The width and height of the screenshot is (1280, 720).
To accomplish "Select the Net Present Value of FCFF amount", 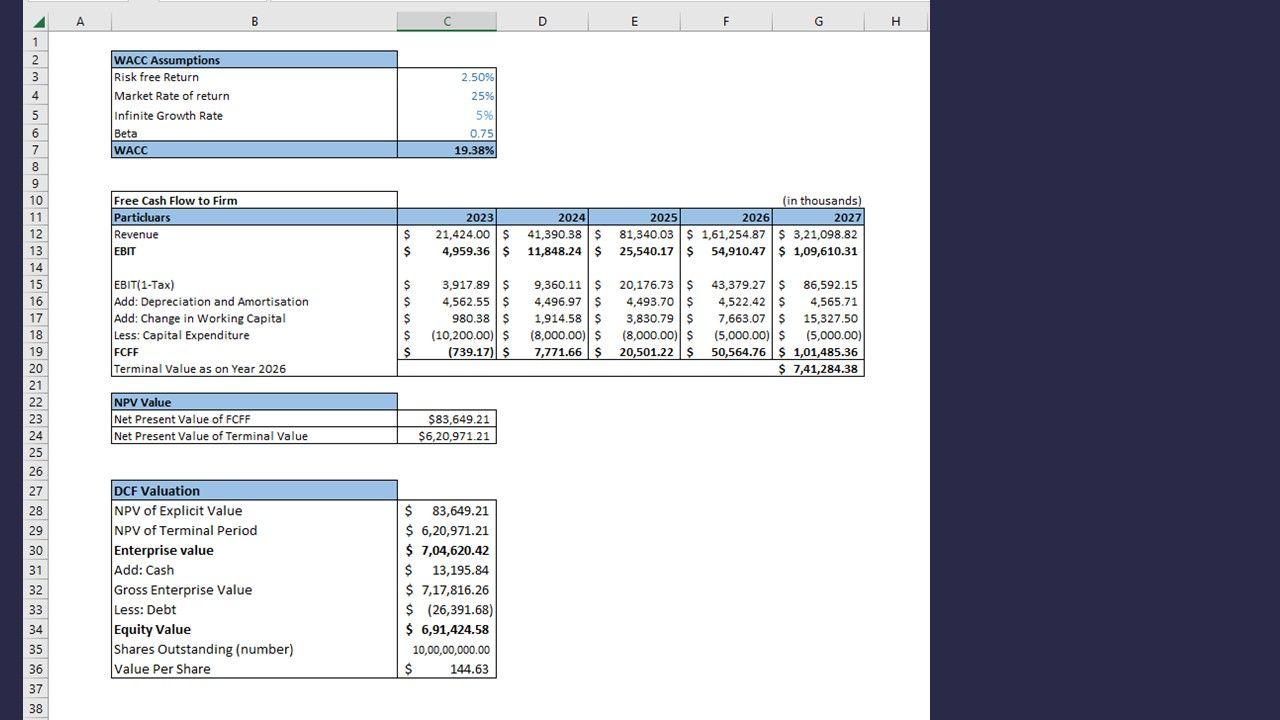I will click(x=447, y=419).
